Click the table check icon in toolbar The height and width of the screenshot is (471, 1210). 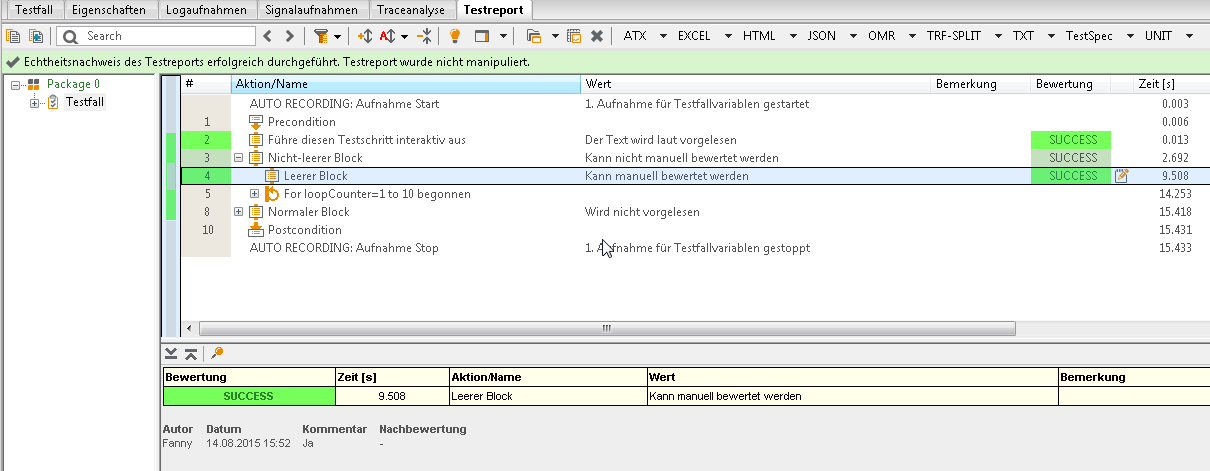point(574,36)
